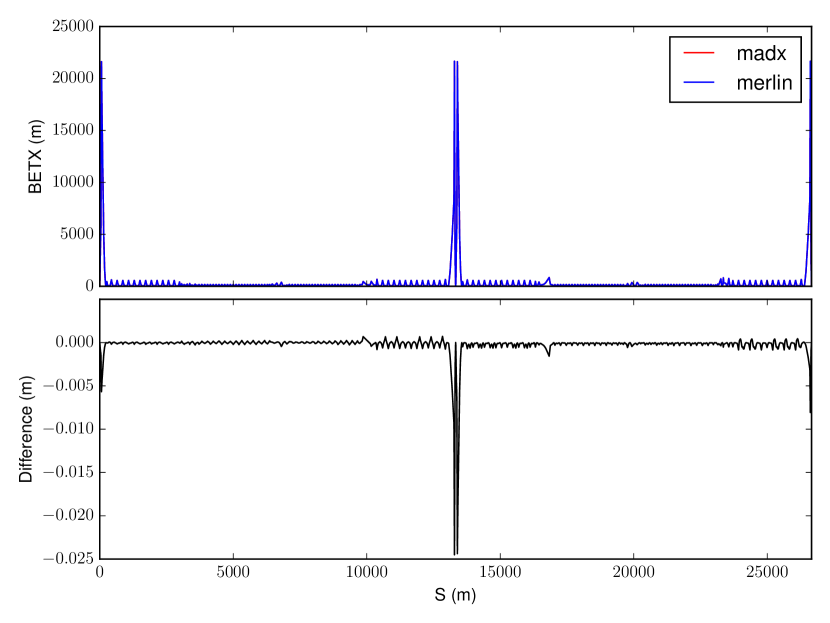Click the red madx legend line
Image resolution: width=830 pixels, height=623 pixels.
coord(699,53)
